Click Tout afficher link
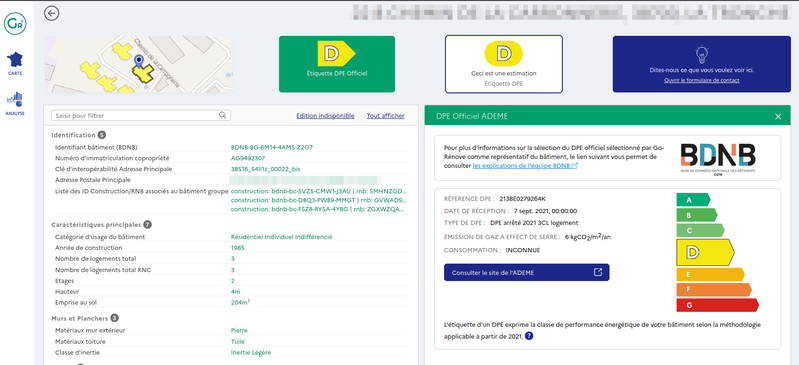 coord(385,116)
